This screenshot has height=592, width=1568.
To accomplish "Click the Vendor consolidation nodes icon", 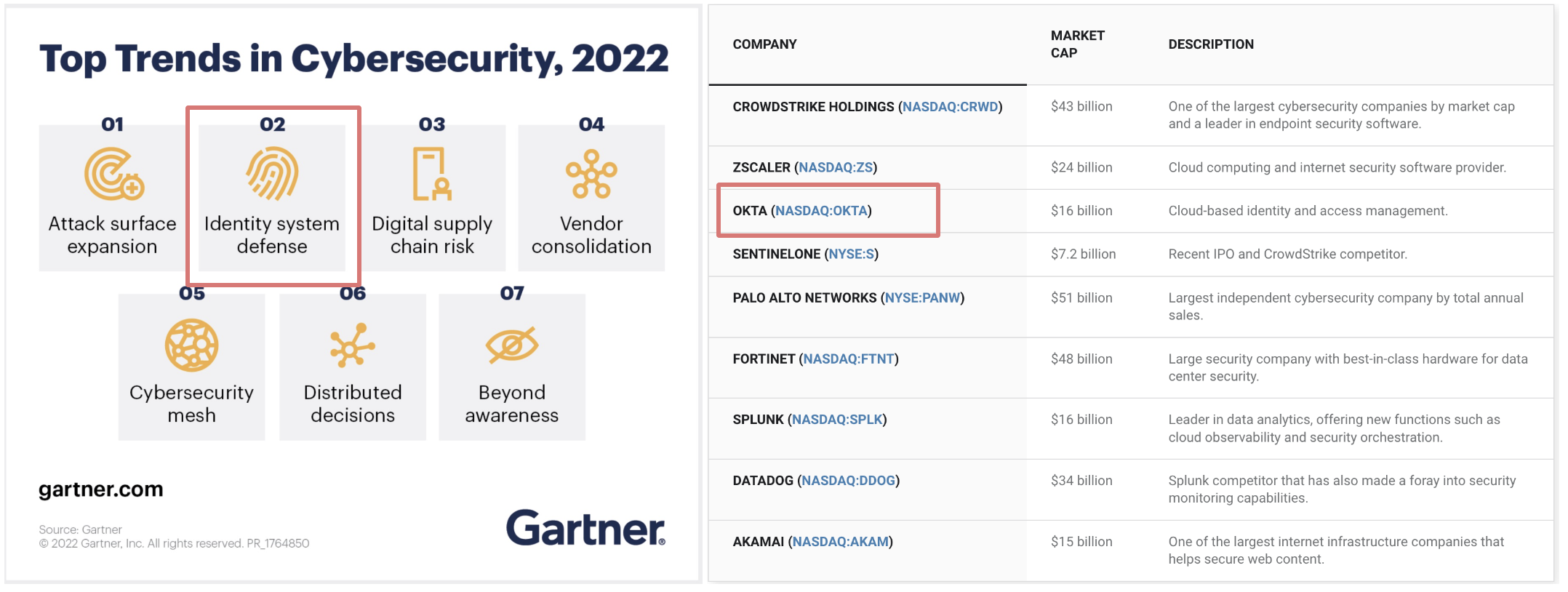I will click(x=591, y=174).
